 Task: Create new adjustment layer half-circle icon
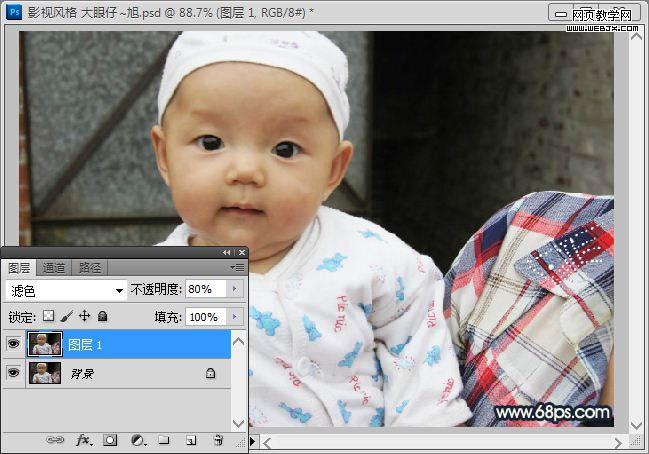pos(138,440)
